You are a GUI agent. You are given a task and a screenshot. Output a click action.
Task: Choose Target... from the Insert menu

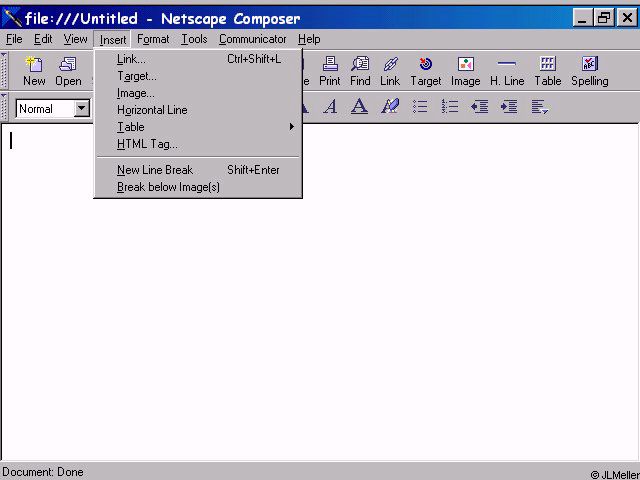tap(198, 76)
